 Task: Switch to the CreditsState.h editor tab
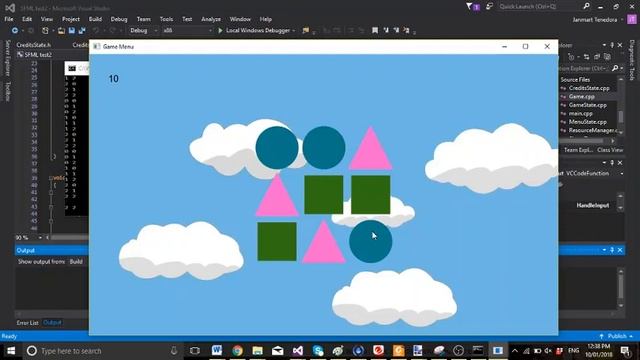tap(33, 45)
